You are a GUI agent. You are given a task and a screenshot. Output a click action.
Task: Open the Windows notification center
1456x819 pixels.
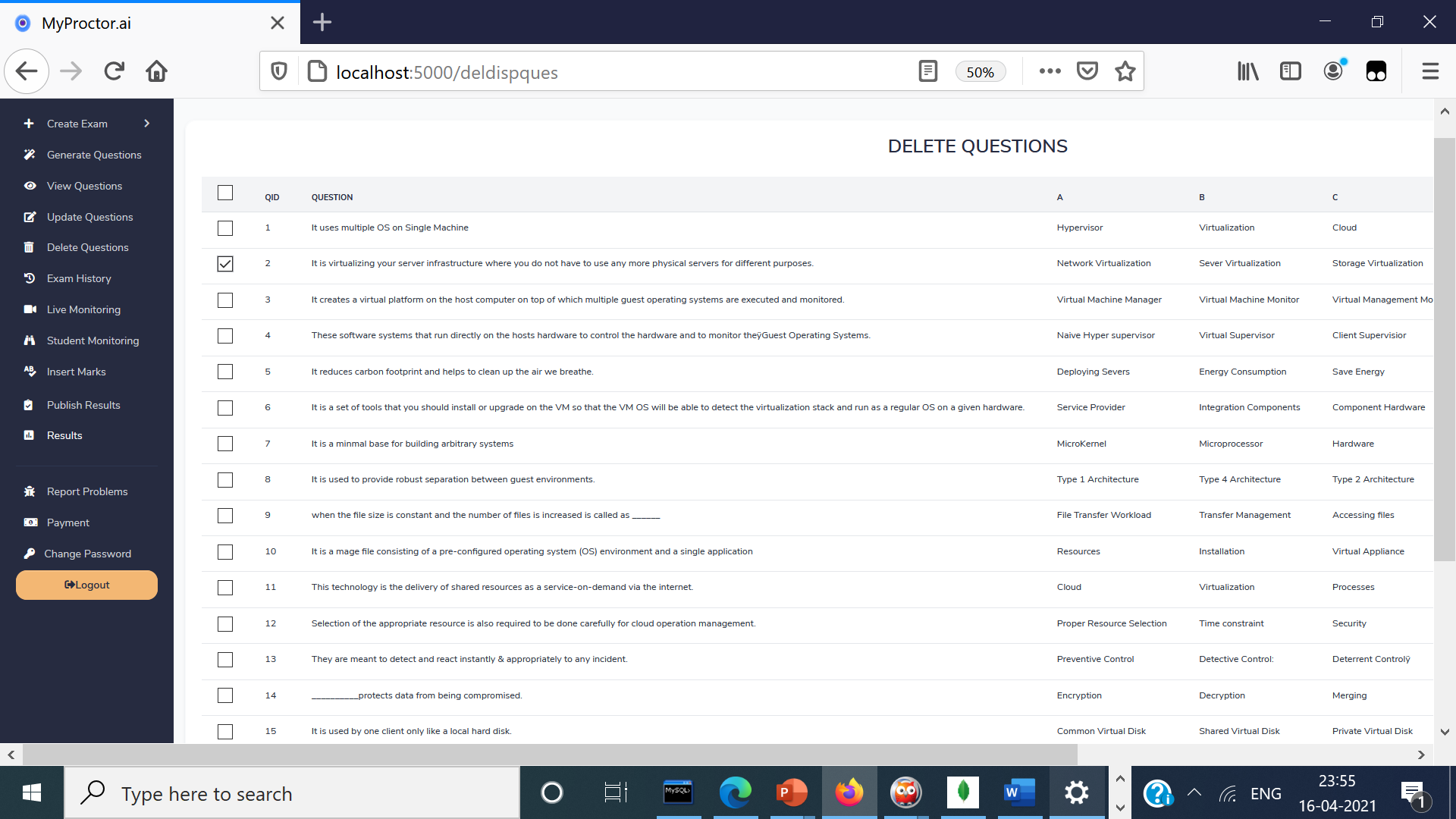[x=1415, y=793]
